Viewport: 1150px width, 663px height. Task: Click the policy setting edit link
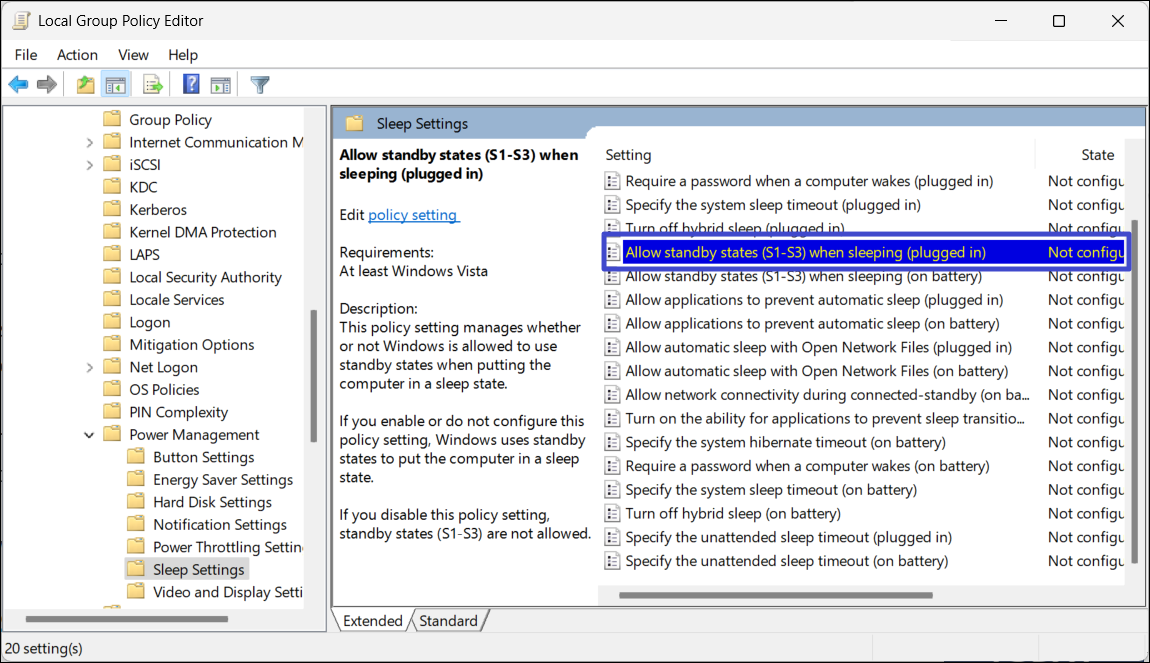pyautogui.click(x=413, y=215)
